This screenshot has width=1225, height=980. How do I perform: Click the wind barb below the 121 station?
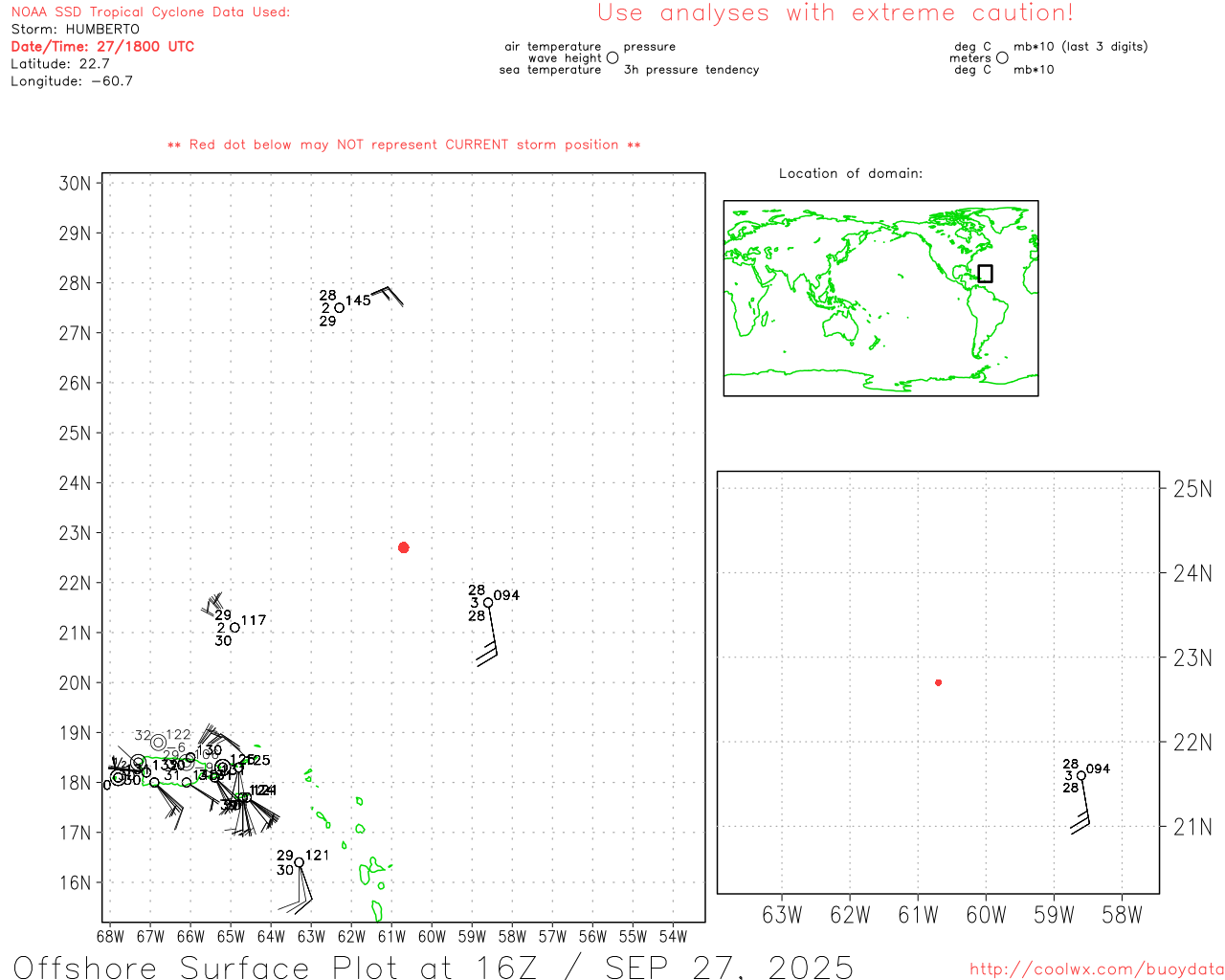(x=298, y=890)
